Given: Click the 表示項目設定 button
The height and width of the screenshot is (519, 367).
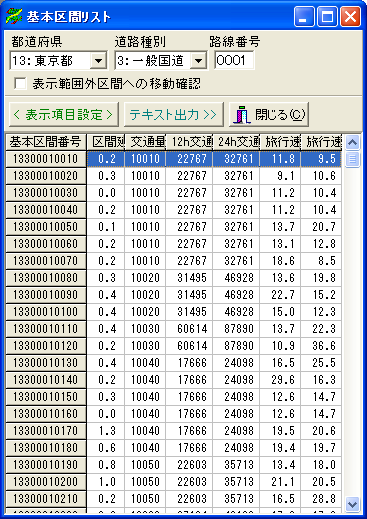Looking at the screenshot, I should [64, 115].
